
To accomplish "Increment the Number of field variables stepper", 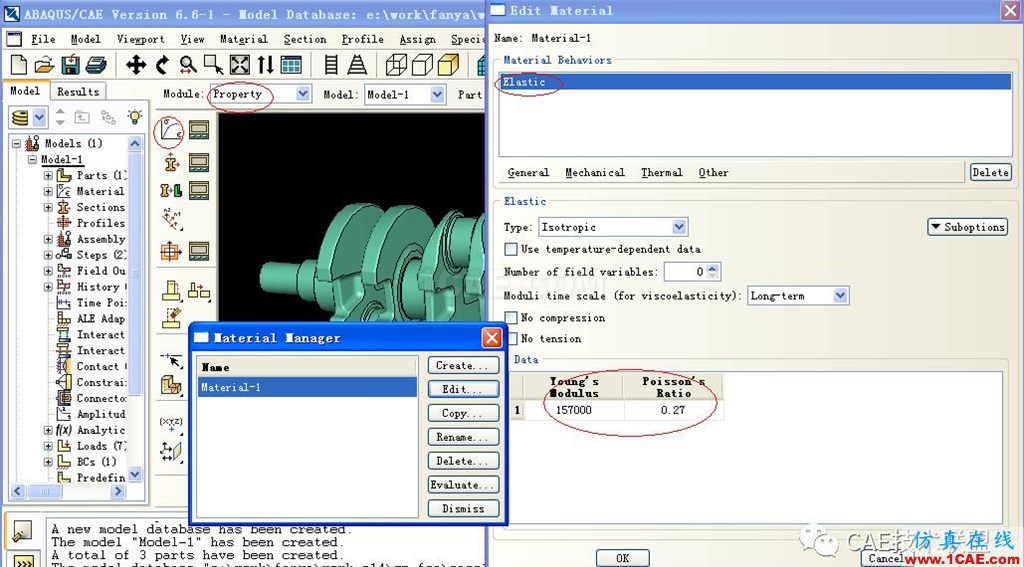I will click(712, 268).
